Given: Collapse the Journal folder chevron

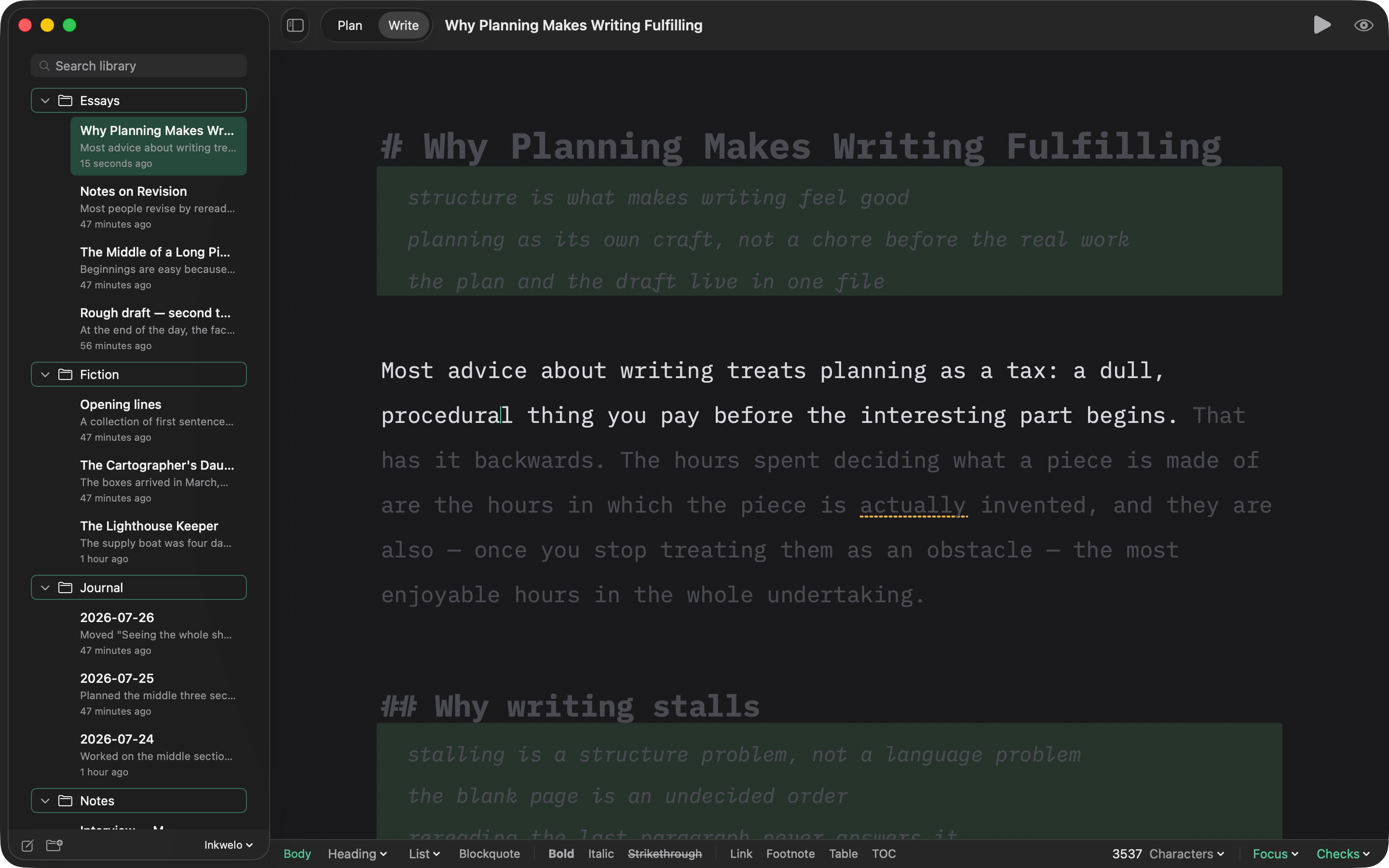Looking at the screenshot, I should tap(45, 587).
